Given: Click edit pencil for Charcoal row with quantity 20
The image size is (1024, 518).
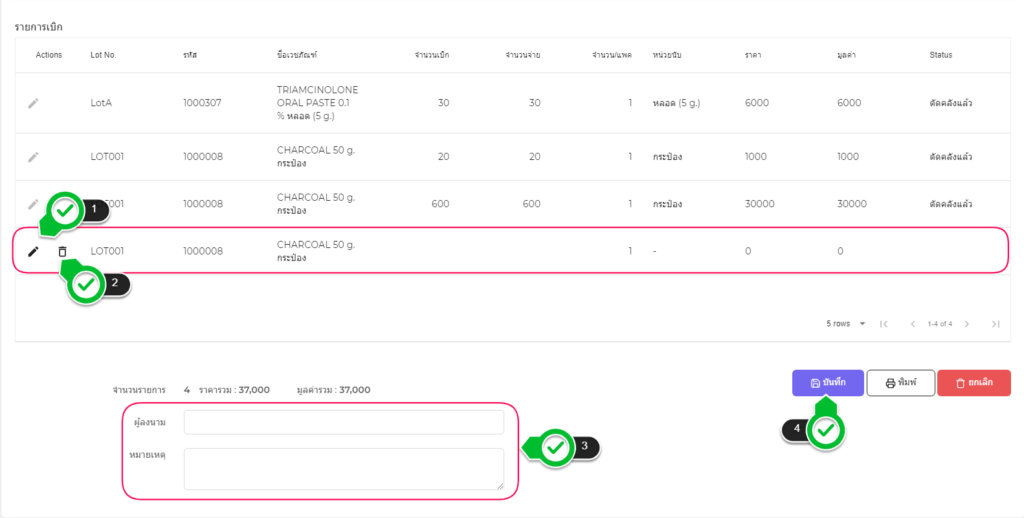Looking at the screenshot, I should tap(34, 157).
